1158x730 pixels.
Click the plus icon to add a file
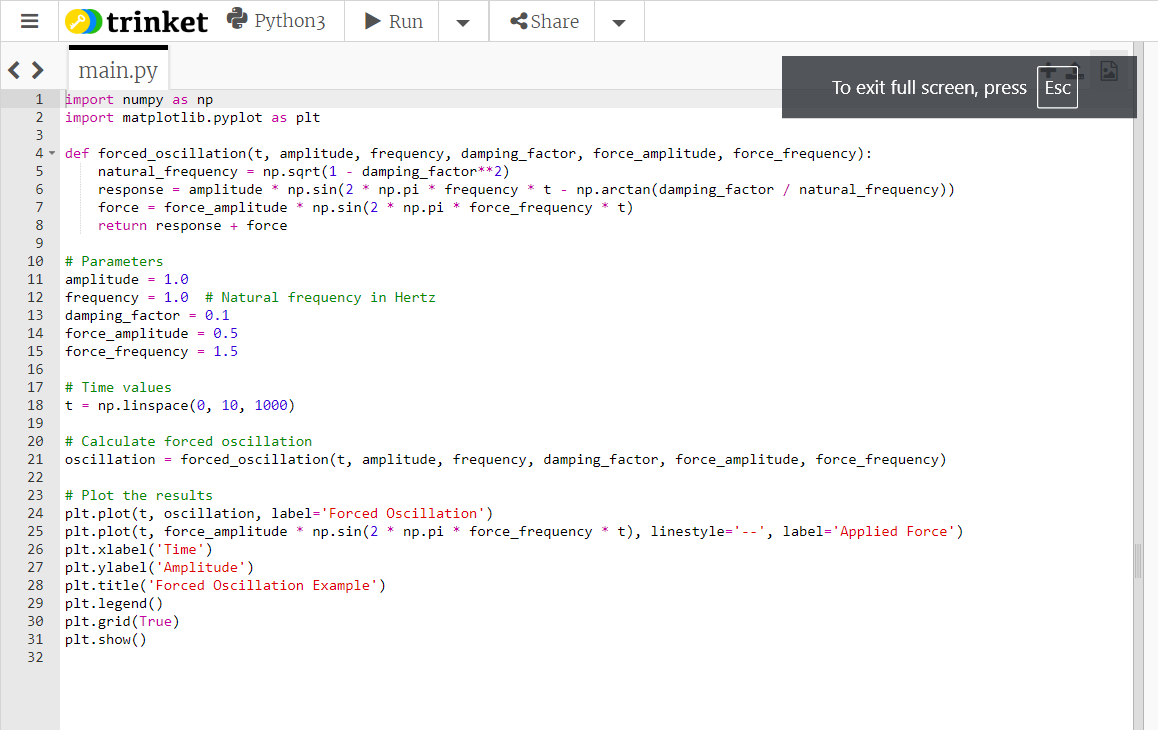point(1048,69)
